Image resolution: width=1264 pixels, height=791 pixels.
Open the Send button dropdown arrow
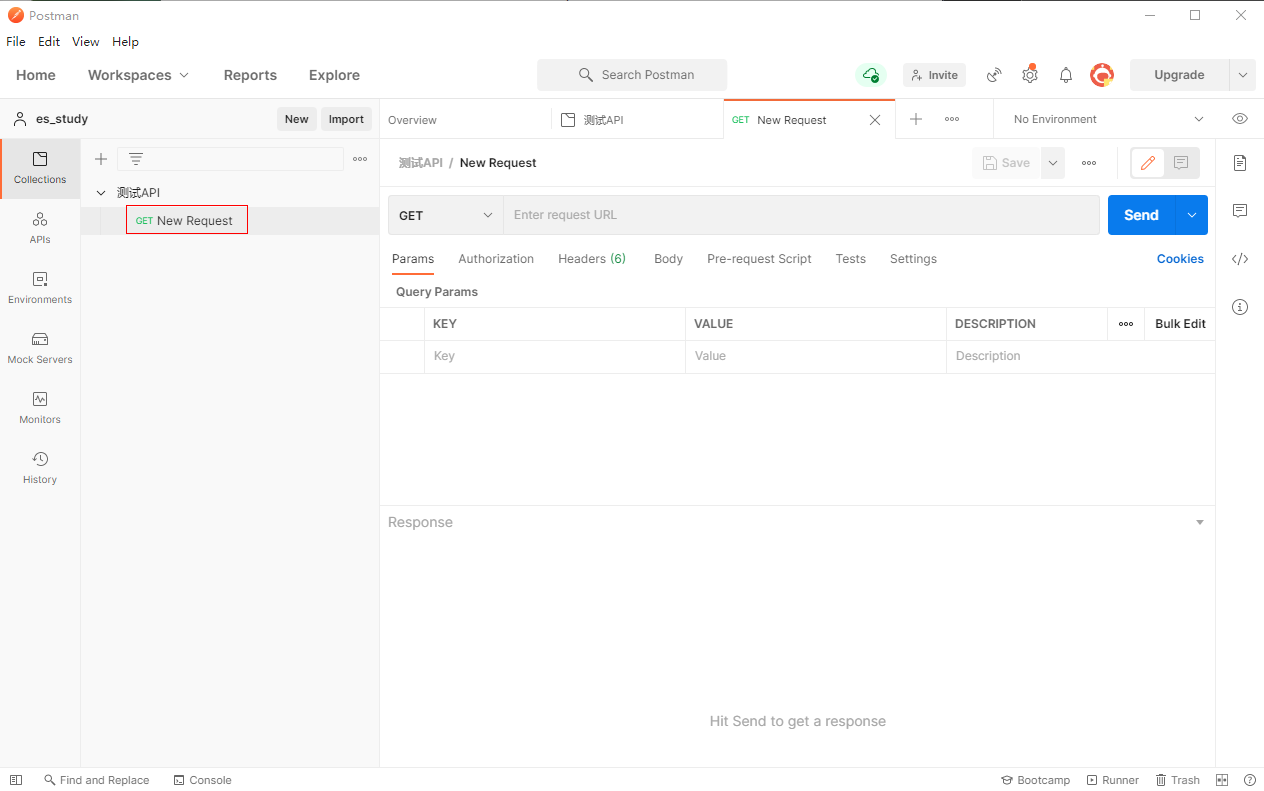(x=1192, y=215)
